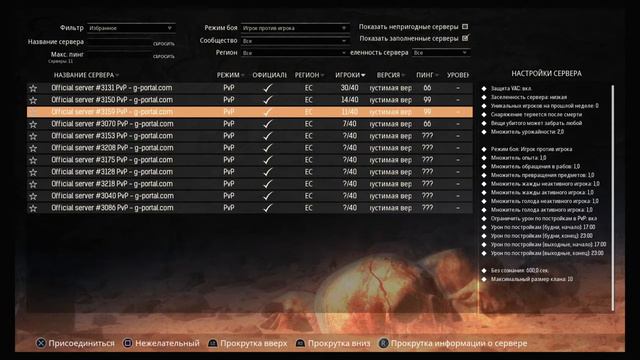The image size is (640, 360).
Task: Open the Режим боя dropdown
Action: [295, 28]
